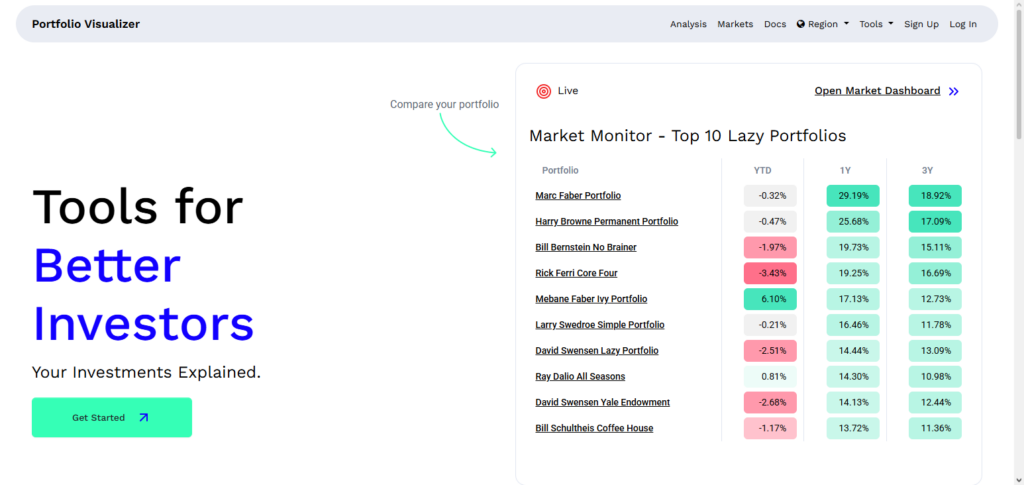This screenshot has width=1024, height=485.
Task: Click the 11.36% 3Y value
Action: [935, 428]
